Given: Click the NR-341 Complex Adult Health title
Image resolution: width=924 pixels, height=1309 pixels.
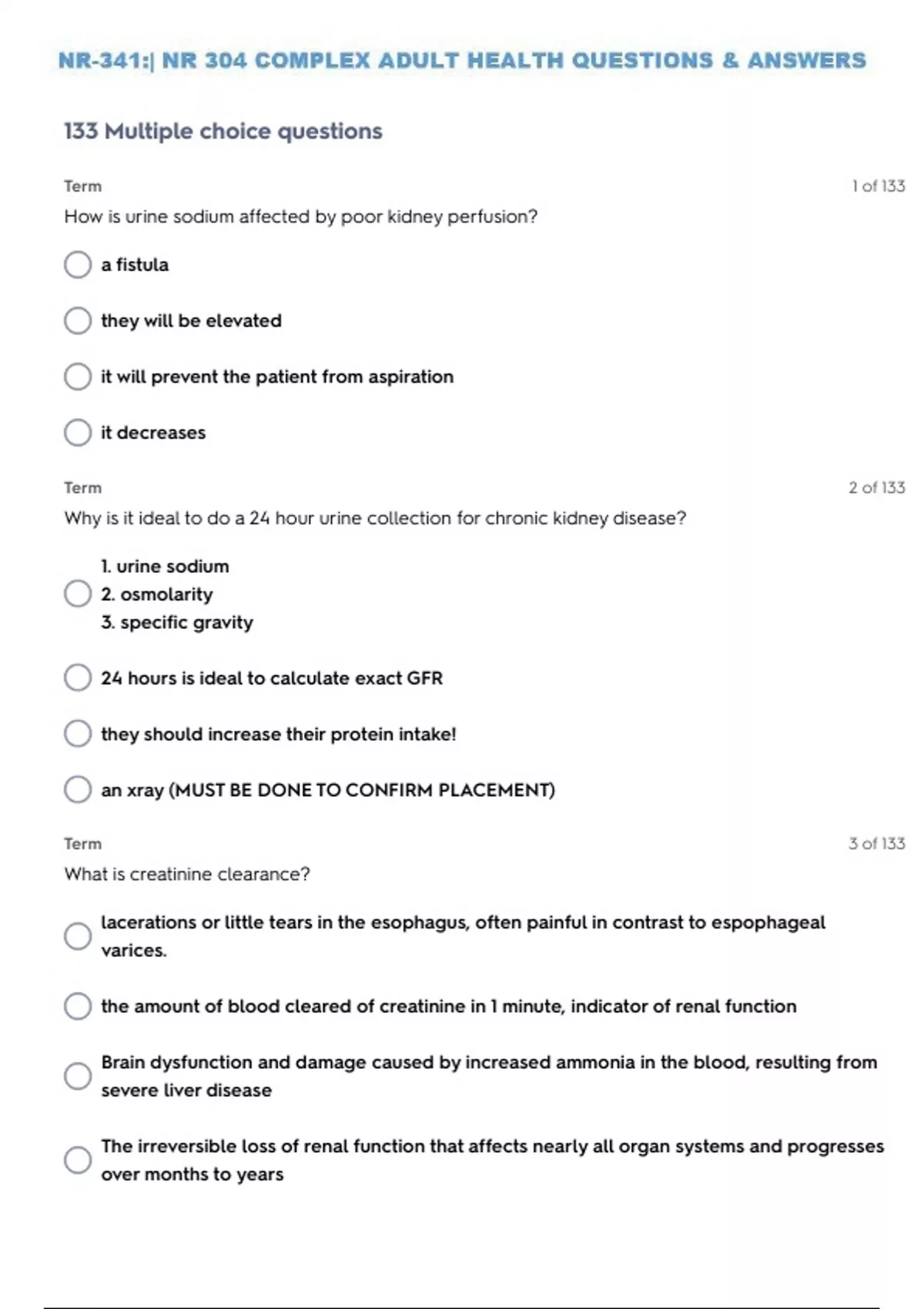Looking at the screenshot, I should tap(462, 60).
